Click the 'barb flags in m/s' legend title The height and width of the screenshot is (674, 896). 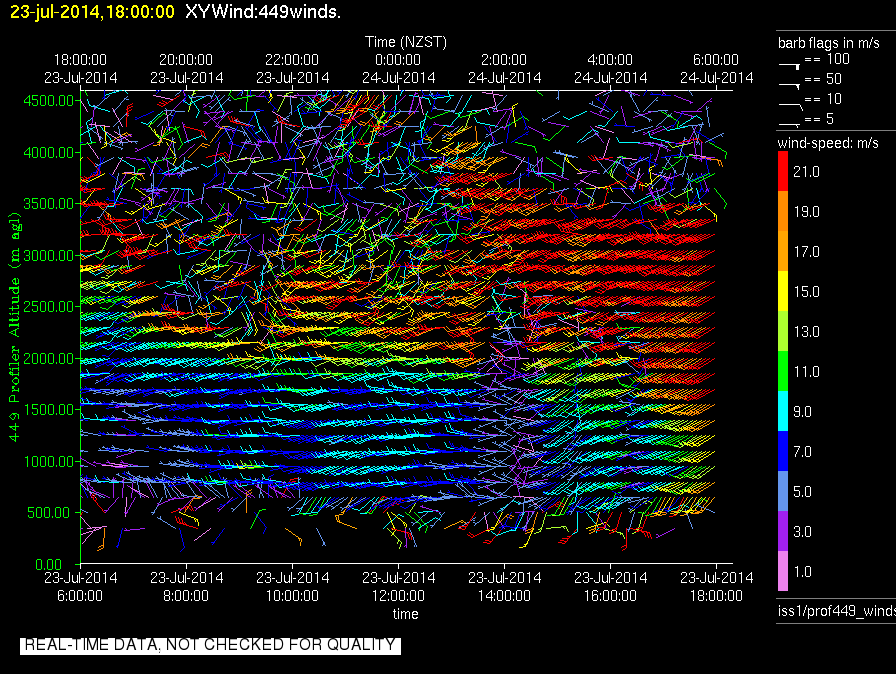point(828,43)
